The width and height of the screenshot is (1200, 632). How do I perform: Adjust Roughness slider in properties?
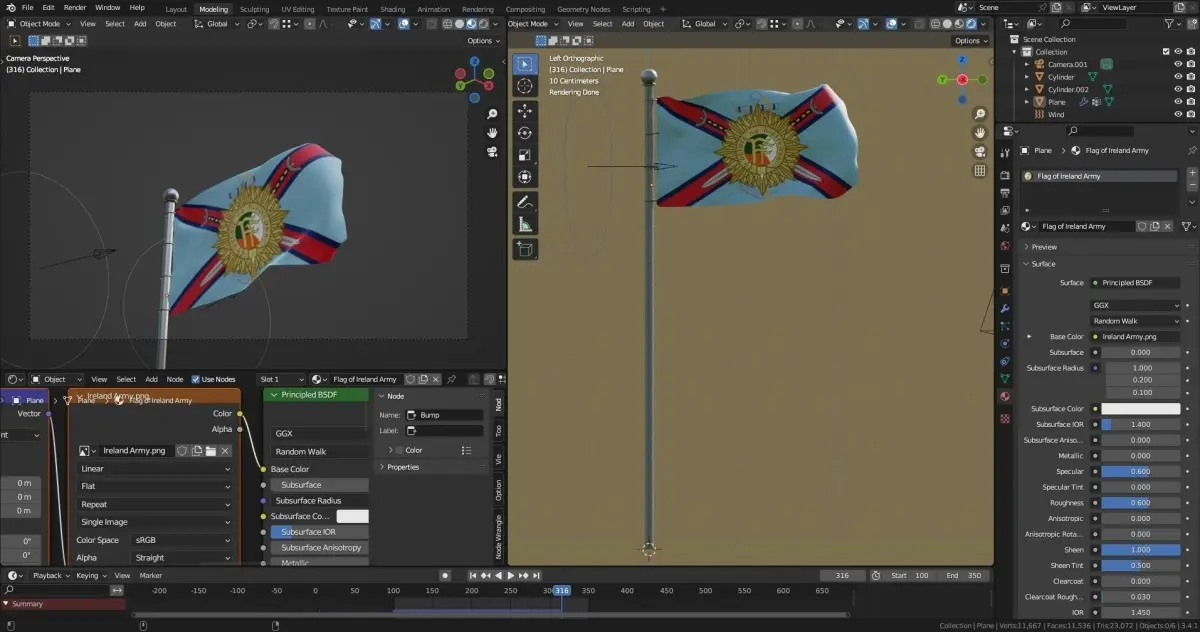point(1141,503)
